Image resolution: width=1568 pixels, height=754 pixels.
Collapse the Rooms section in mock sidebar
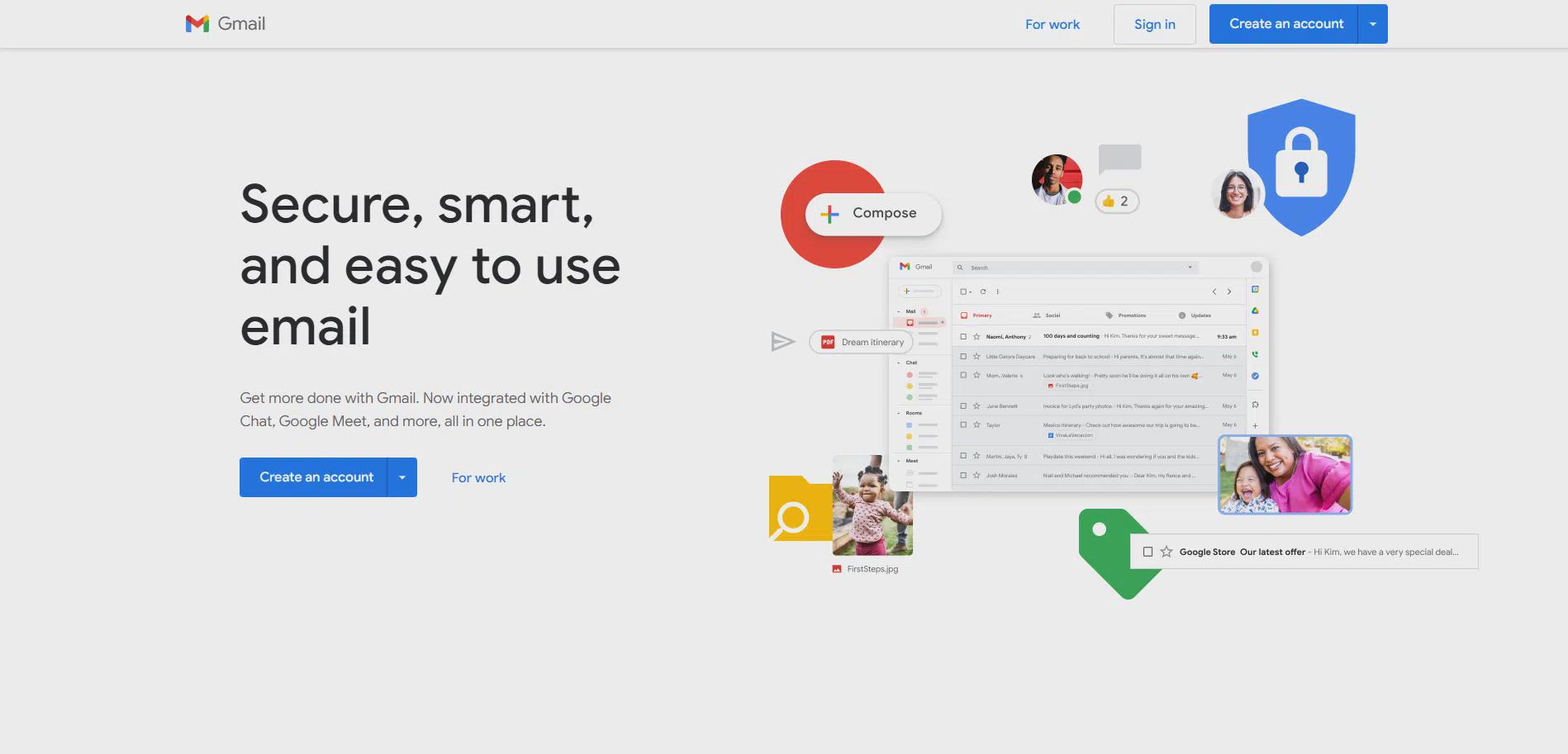[x=899, y=413]
